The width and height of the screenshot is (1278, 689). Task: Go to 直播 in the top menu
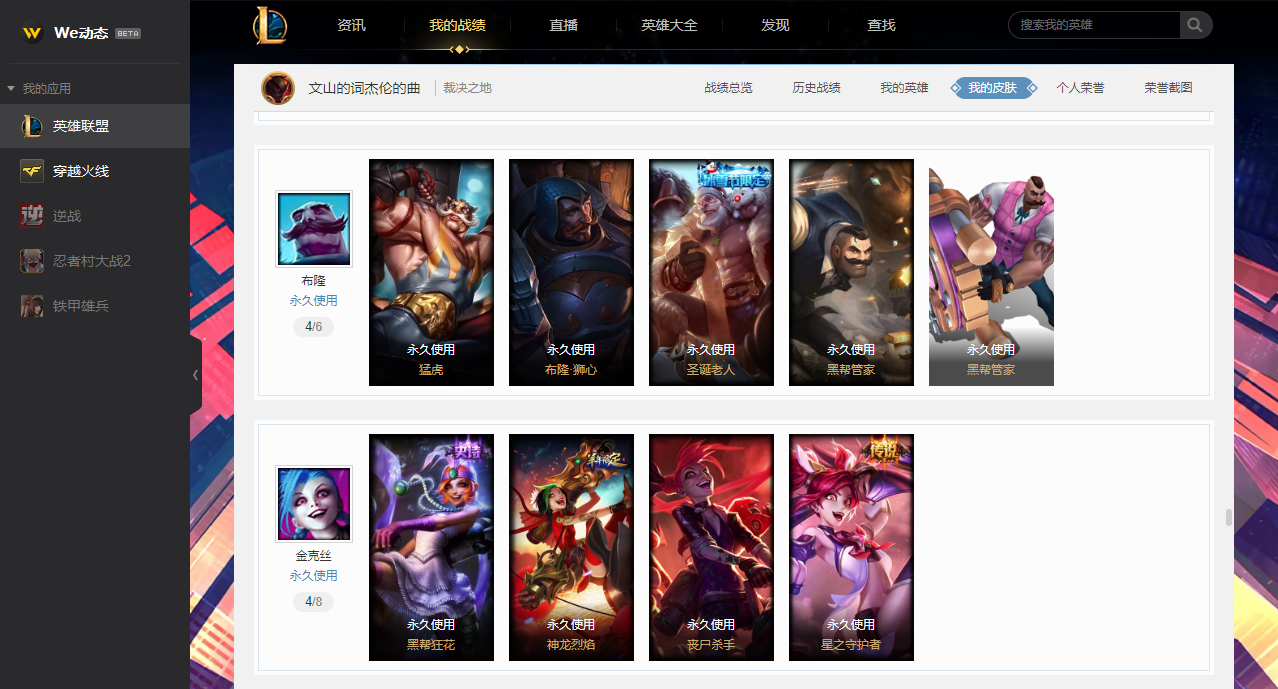[564, 25]
